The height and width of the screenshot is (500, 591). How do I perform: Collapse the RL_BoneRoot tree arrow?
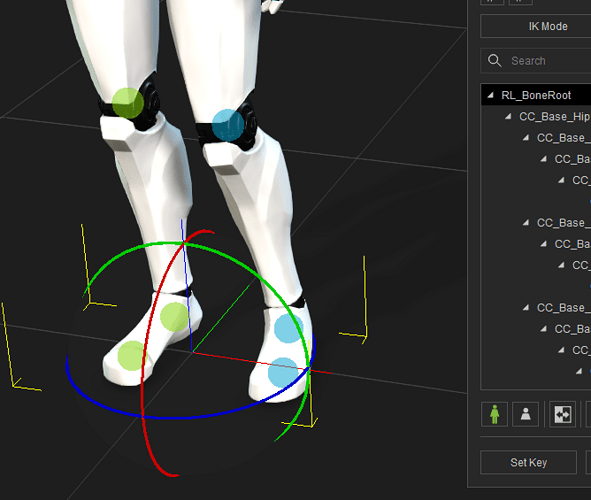(x=490, y=95)
